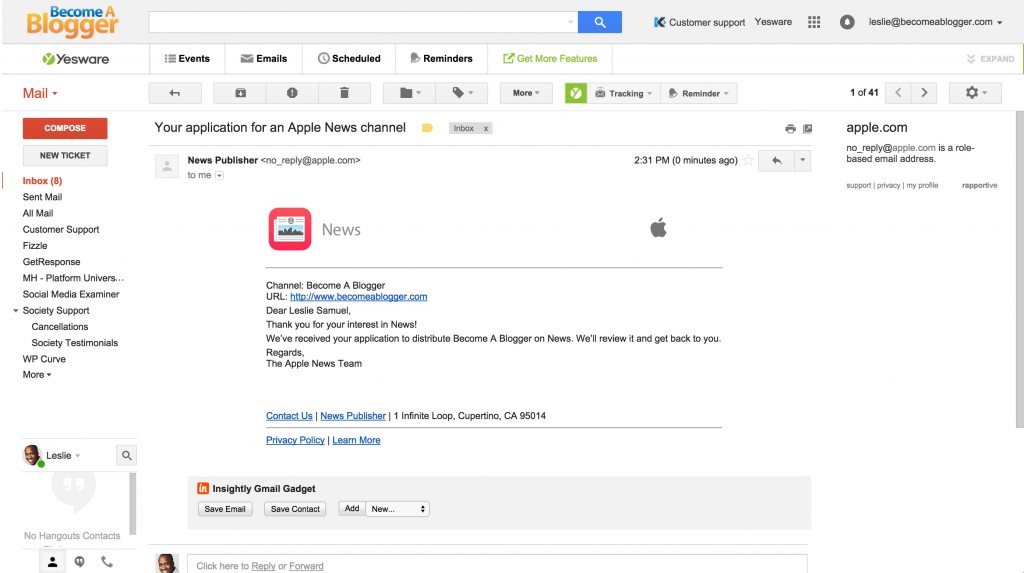Image resolution: width=1024 pixels, height=573 pixels.
Task: Open Inbox (8) in the sidebar
Action: pyautogui.click(x=42, y=181)
